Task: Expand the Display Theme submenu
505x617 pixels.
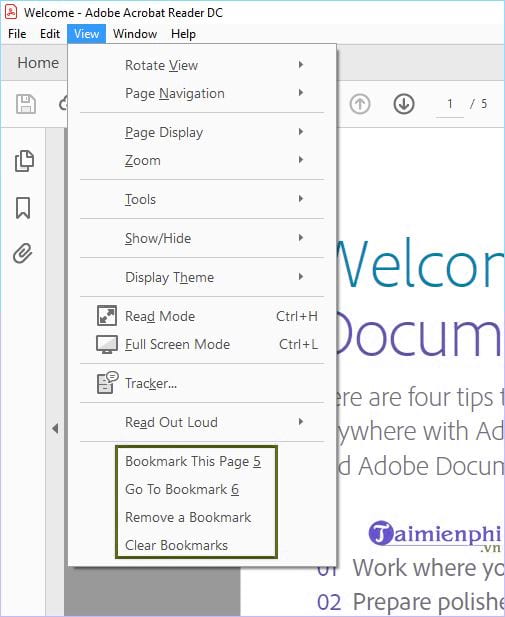Action: point(202,277)
